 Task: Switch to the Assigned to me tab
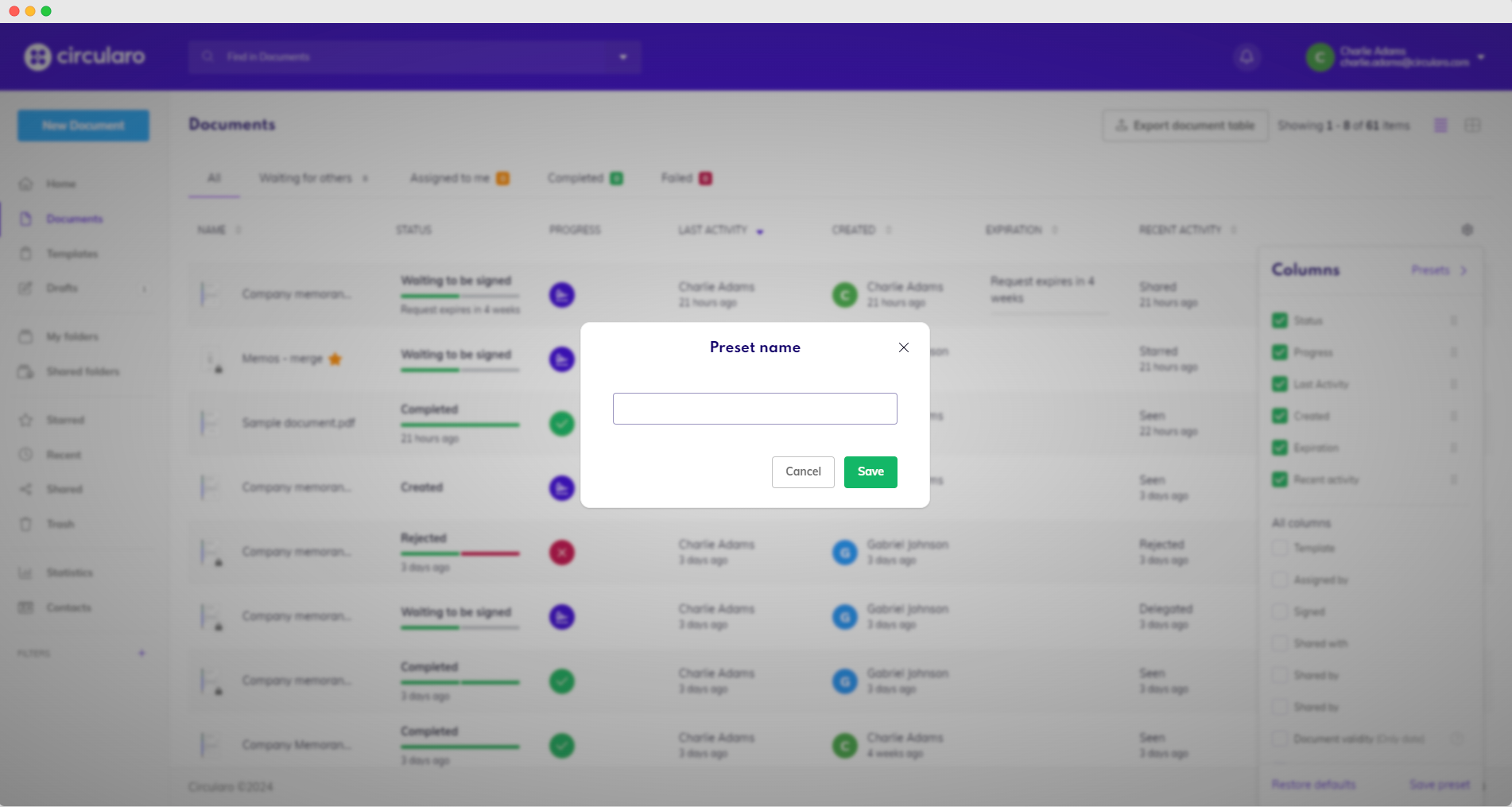tap(459, 178)
